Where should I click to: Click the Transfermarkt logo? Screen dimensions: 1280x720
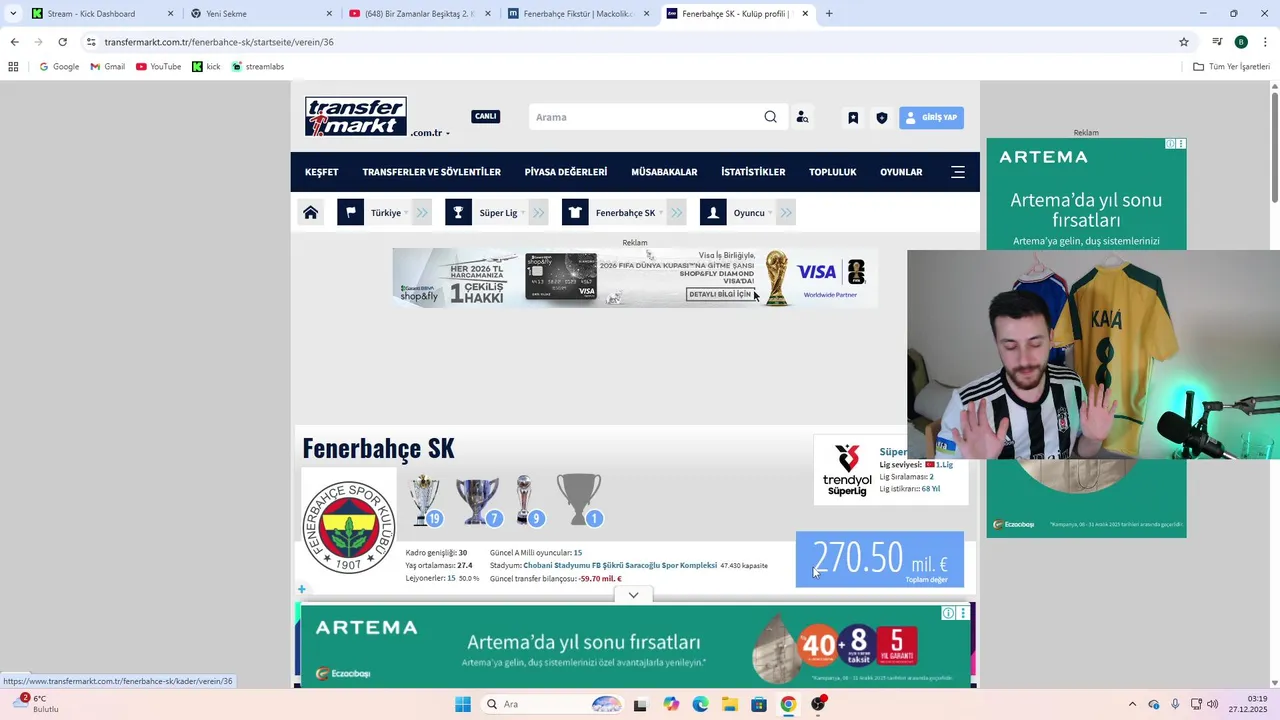pyautogui.click(x=356, y=116)
